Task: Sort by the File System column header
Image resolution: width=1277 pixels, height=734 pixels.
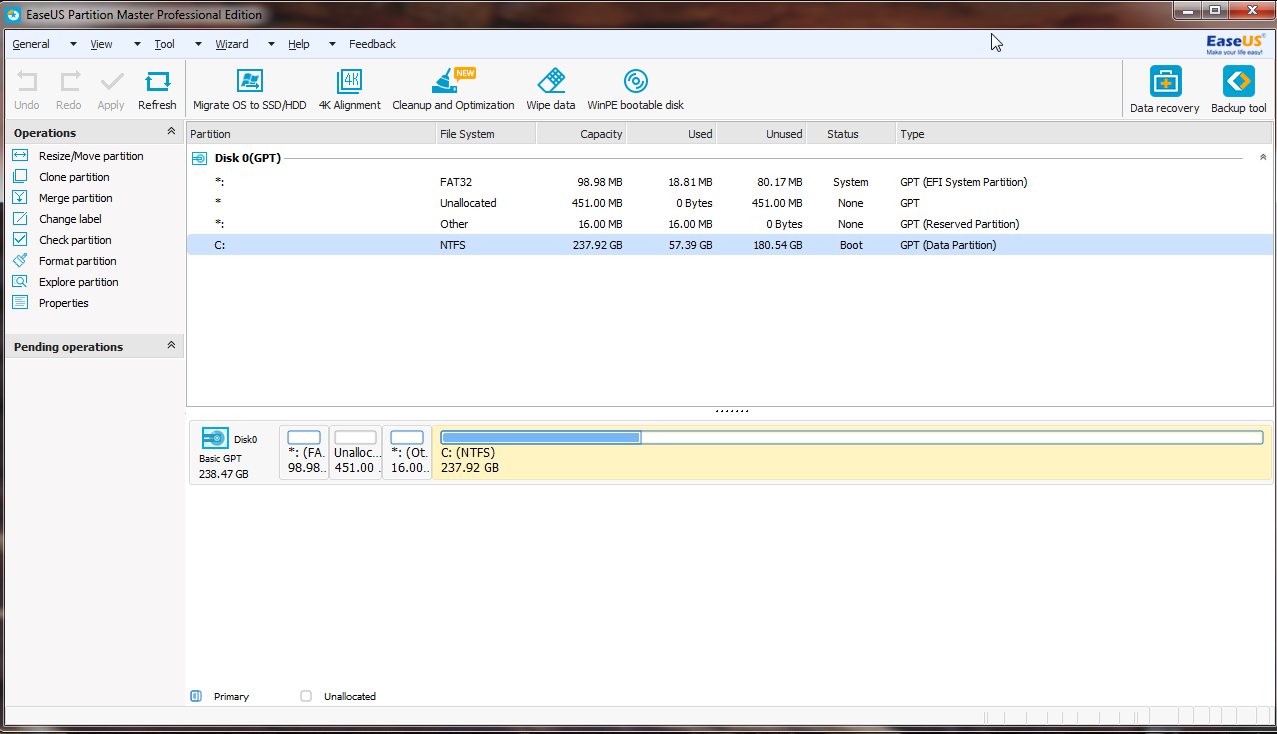Action: click(486, 134)
